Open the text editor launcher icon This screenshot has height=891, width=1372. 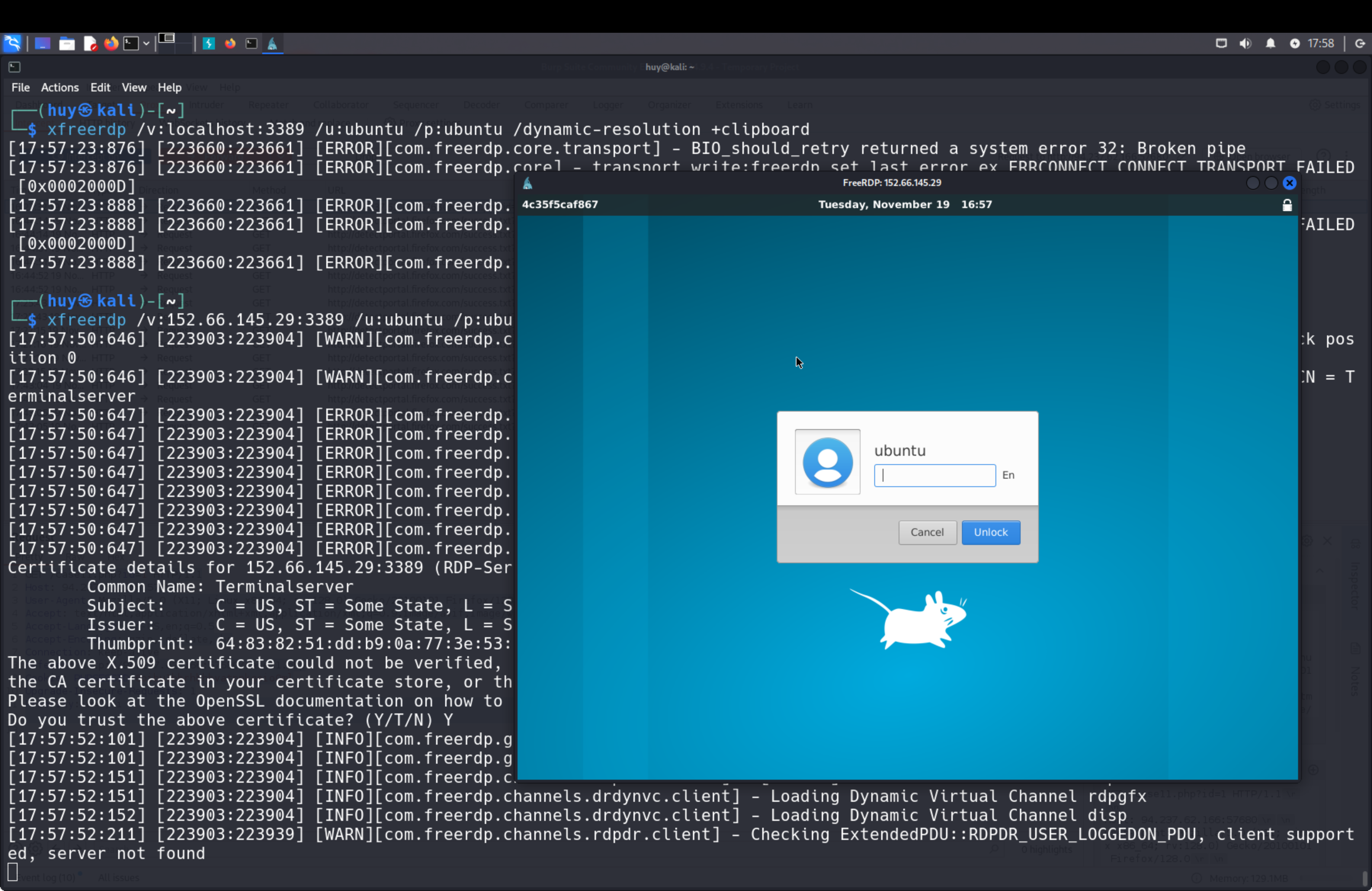pos(89,44)
